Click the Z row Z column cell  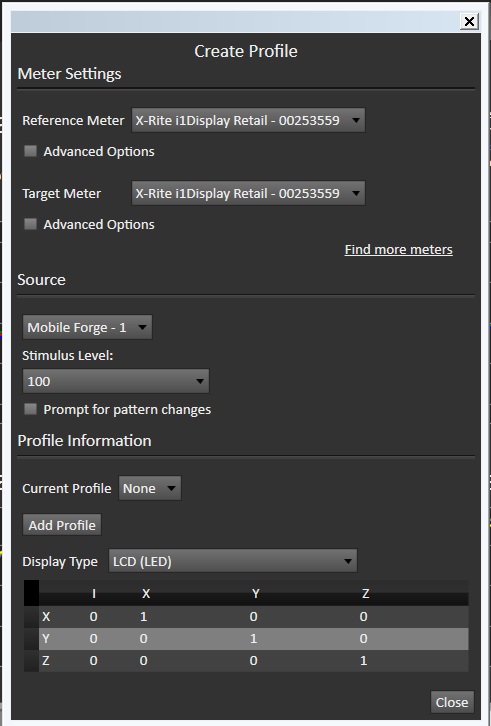364,661
